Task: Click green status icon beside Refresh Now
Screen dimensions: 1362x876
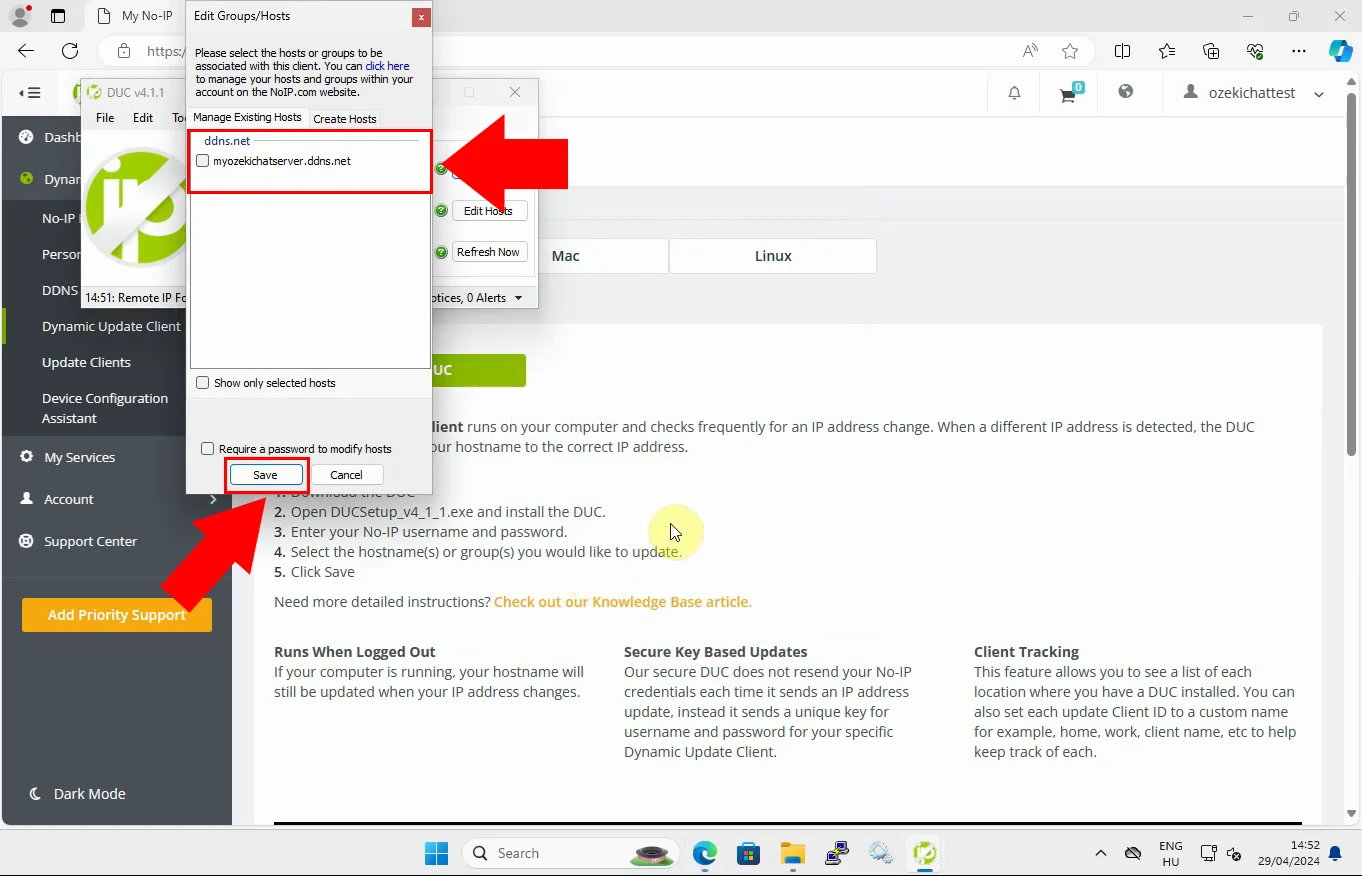Action: 441,252
